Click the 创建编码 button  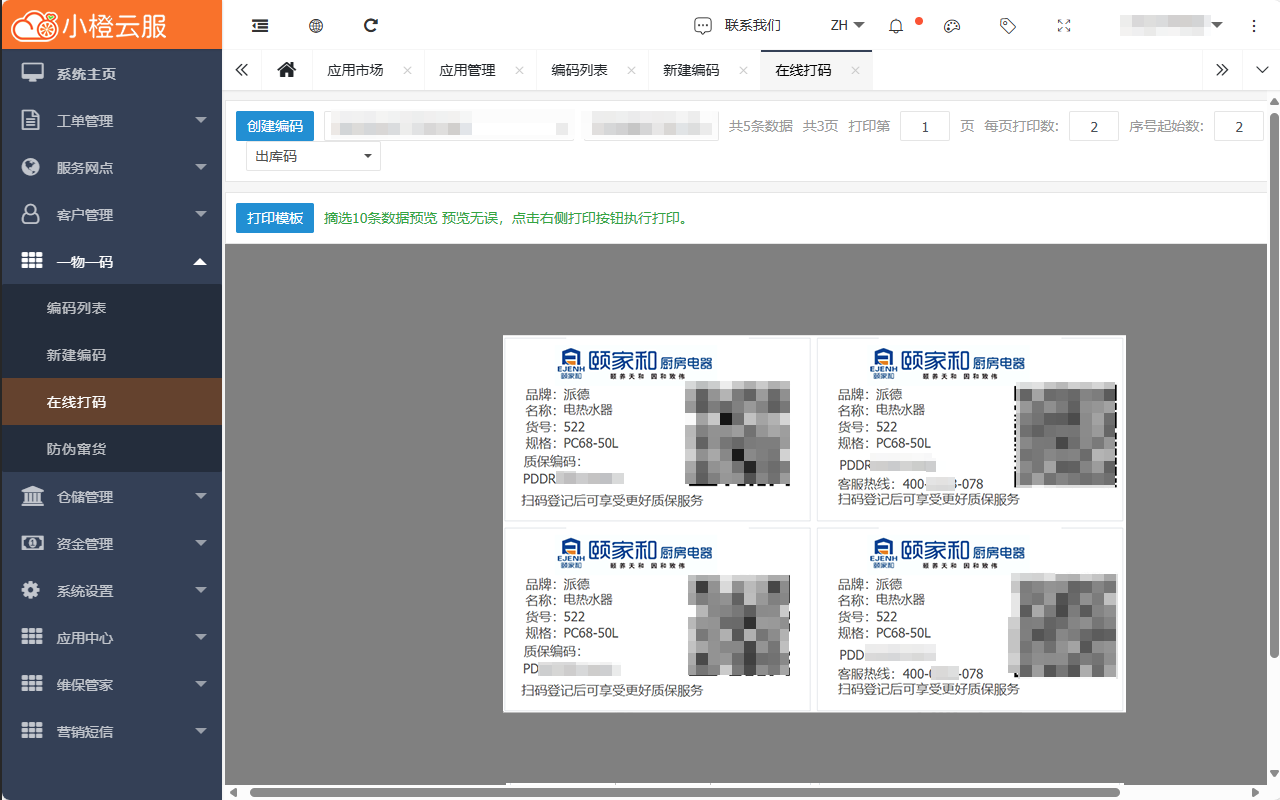coord(275,126)
